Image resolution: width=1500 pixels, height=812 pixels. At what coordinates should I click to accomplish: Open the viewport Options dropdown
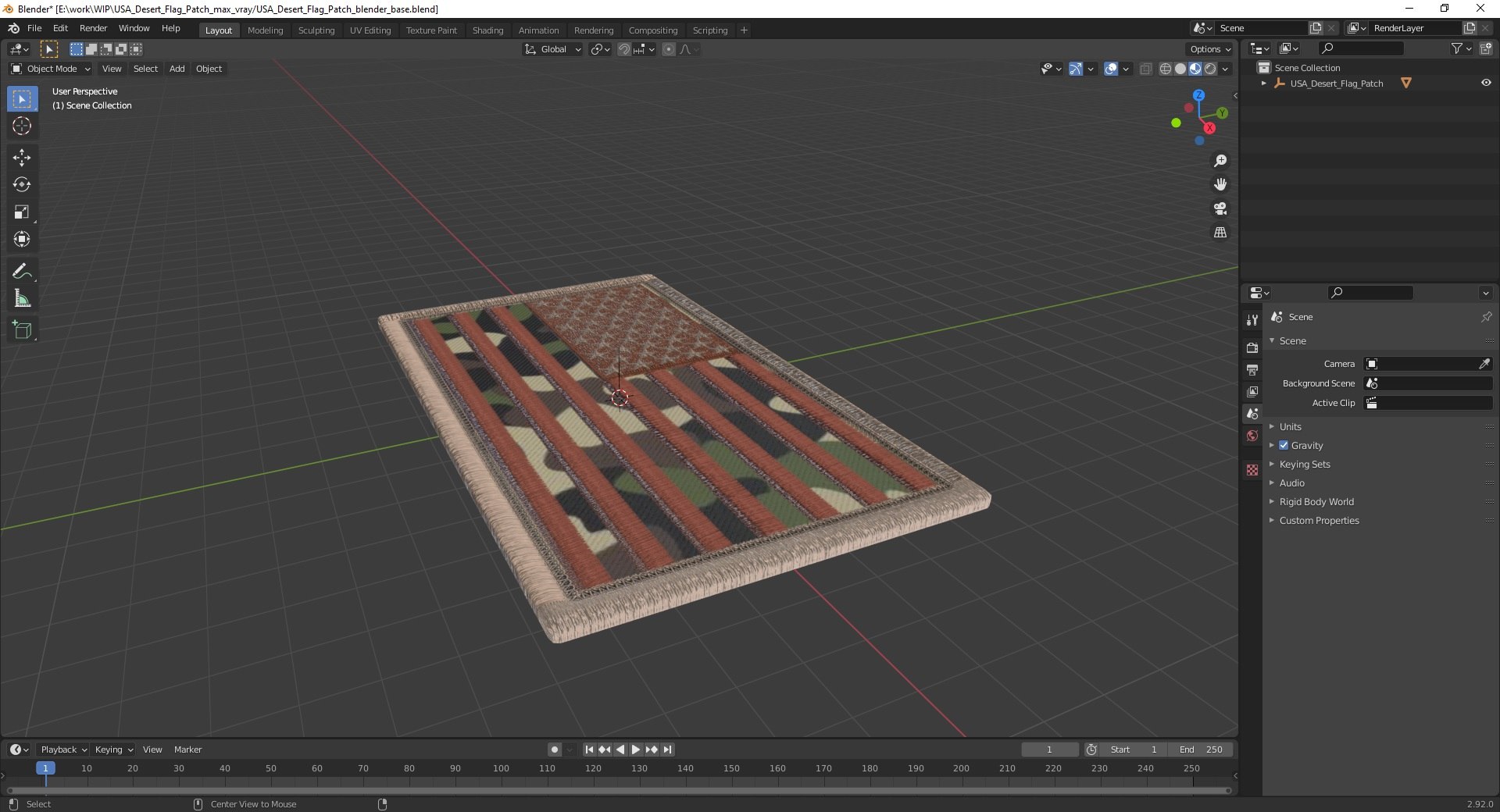click(1210, 49)
